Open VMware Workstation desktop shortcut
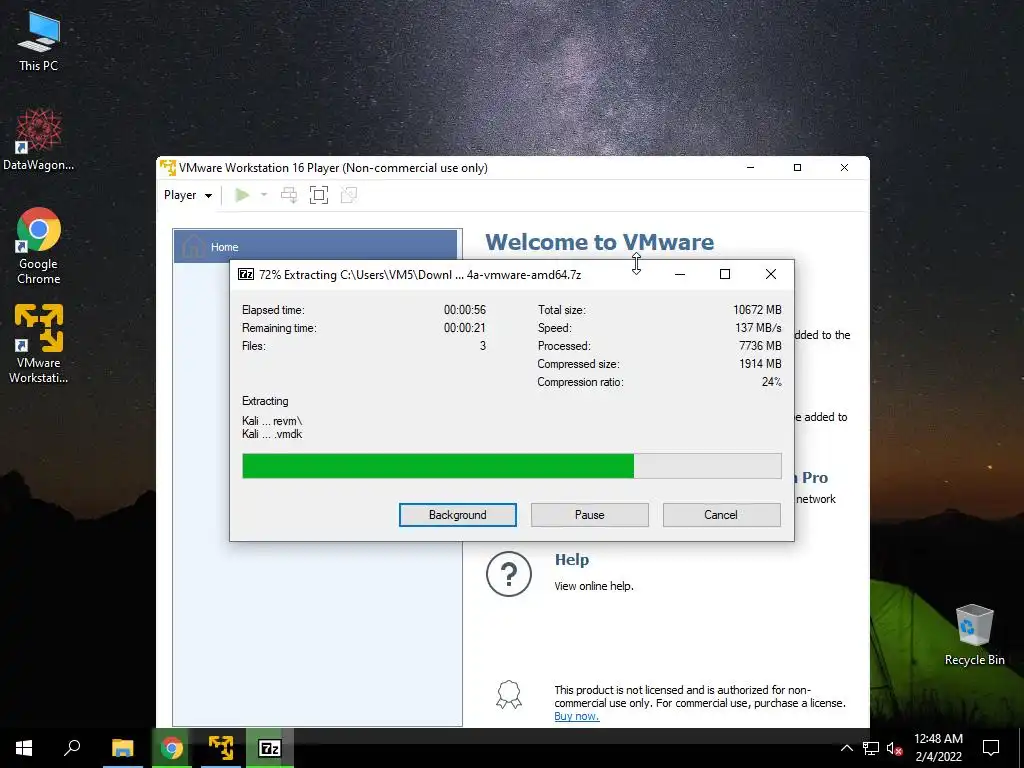The image size is (1024, 768). pos(39,344)
